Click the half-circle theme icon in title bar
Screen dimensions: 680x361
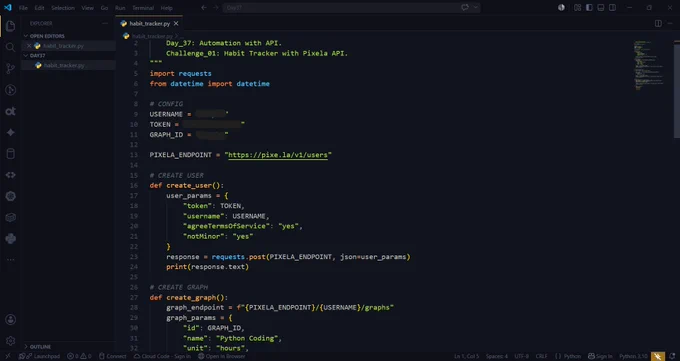click(561, 7)
